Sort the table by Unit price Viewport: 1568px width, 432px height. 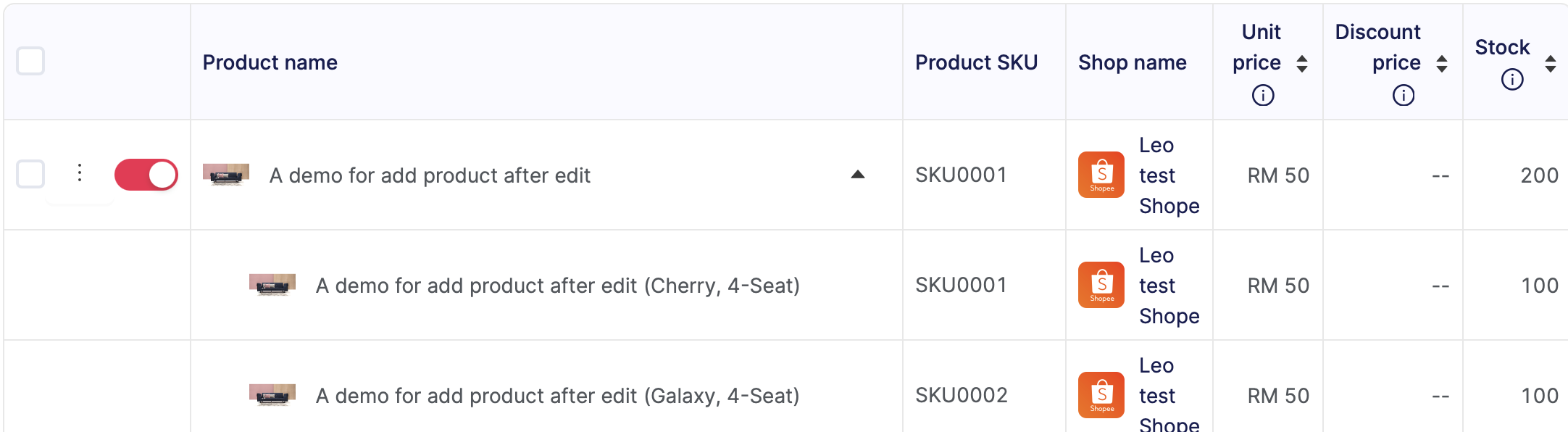pyautogui.click(x=1302, y=64)
